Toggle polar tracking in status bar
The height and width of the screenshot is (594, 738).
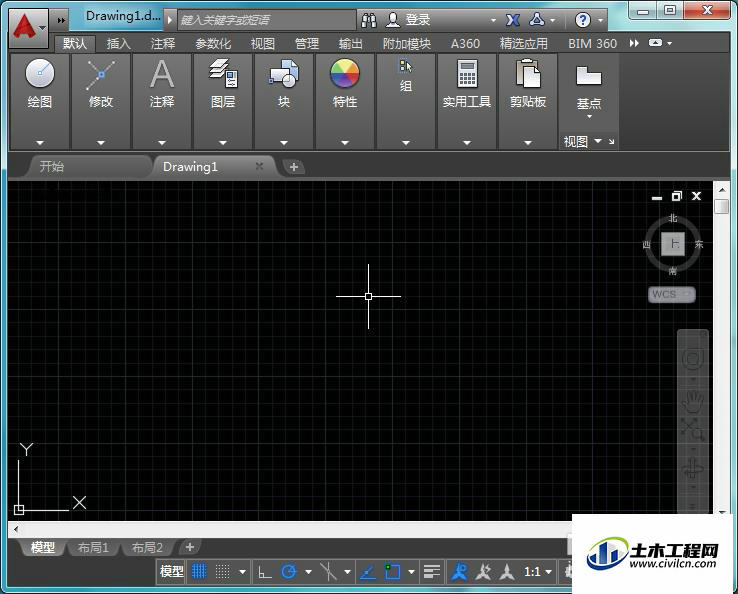289,572
